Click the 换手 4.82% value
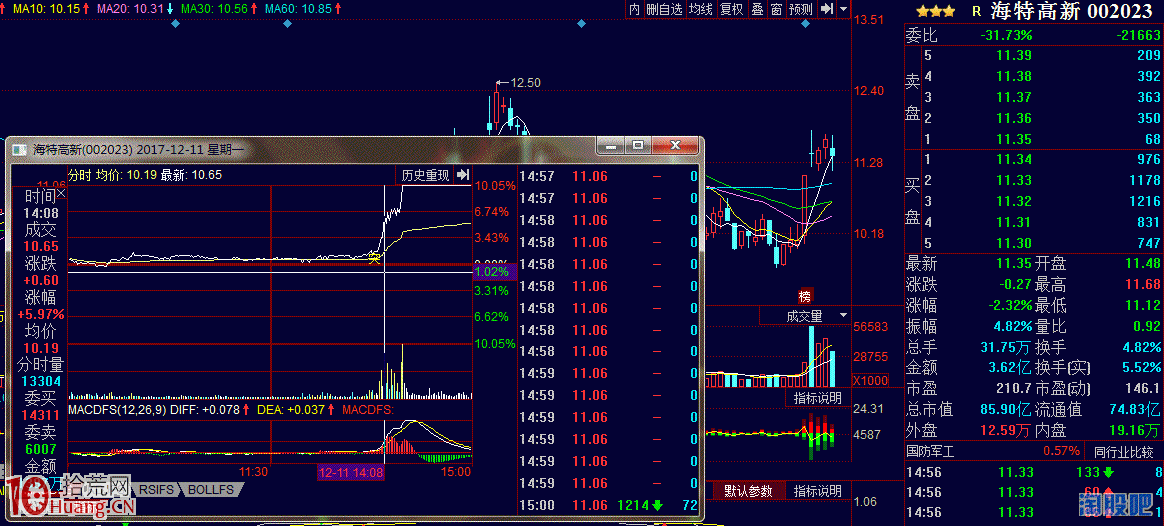This screenshot has width=1164, height=526. click(x=1140, y=346)
